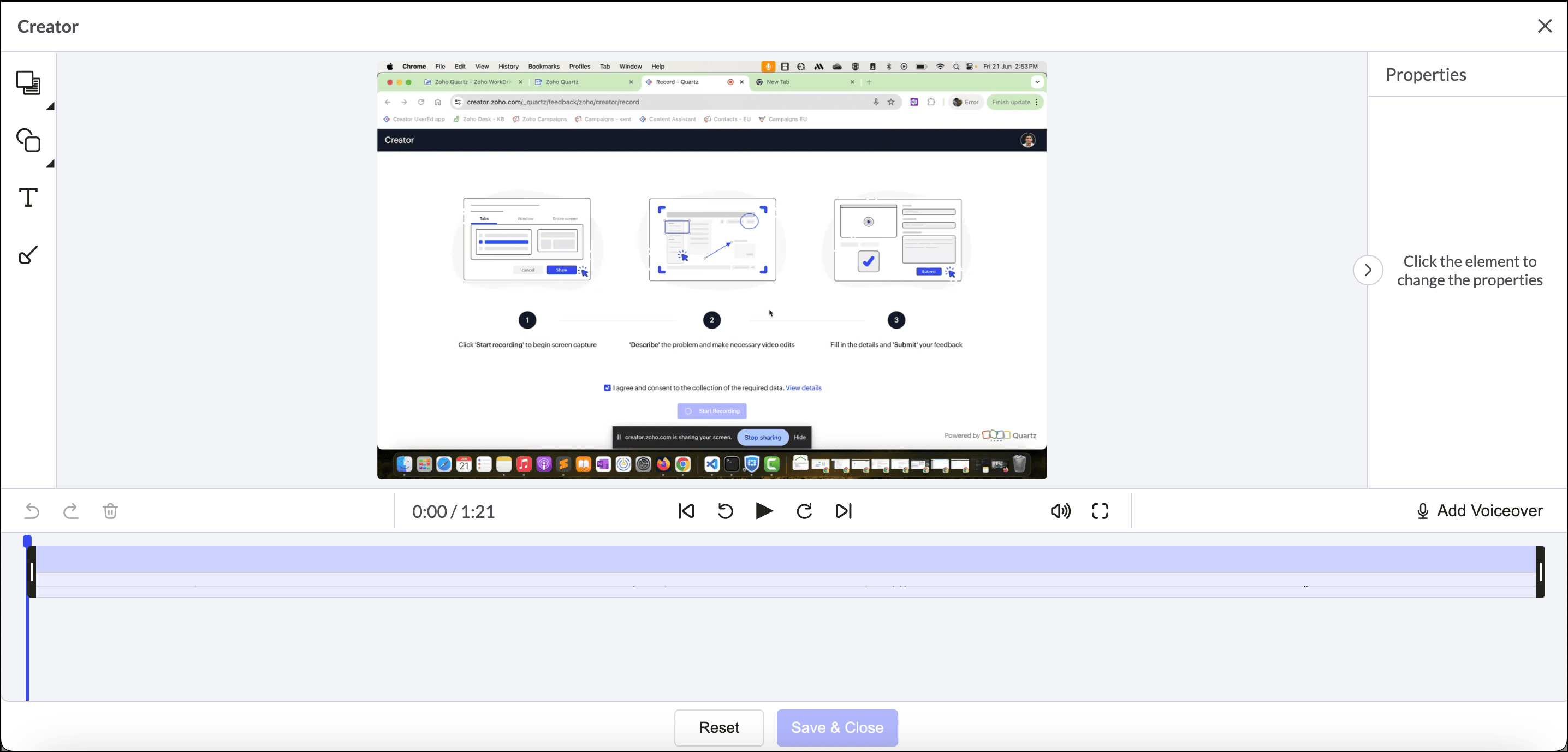Viewport: 1568px width, 752px height.
Task: Skip to the end of video
Action: pyautogui.click(x=844, y=511)
